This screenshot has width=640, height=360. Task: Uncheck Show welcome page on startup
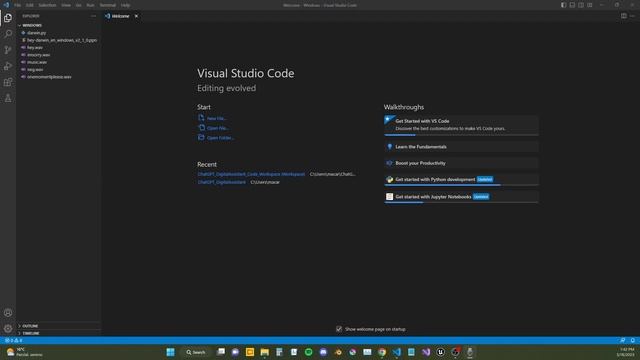click(339, 329)
